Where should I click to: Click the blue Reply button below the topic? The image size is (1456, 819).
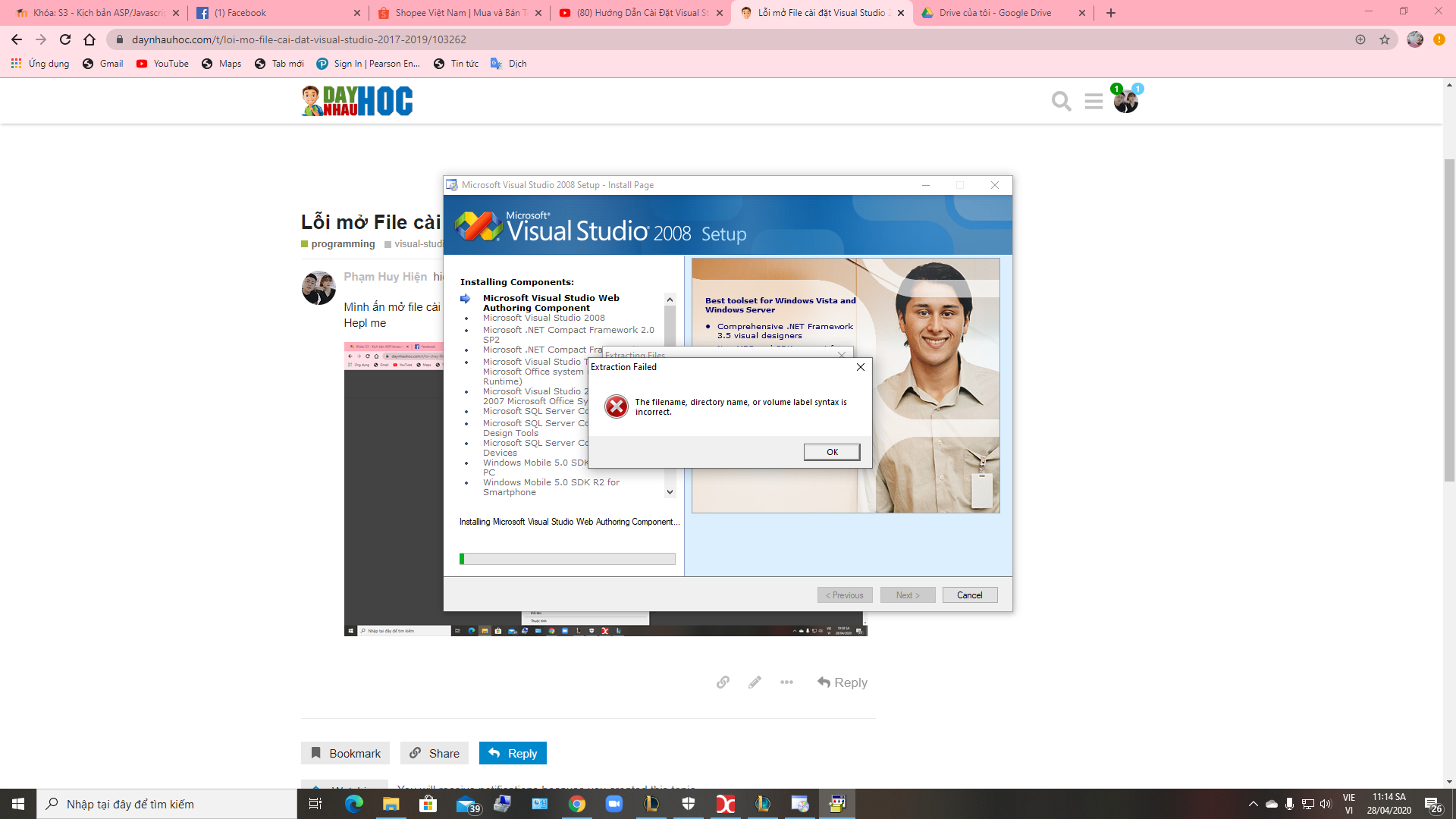513,753
